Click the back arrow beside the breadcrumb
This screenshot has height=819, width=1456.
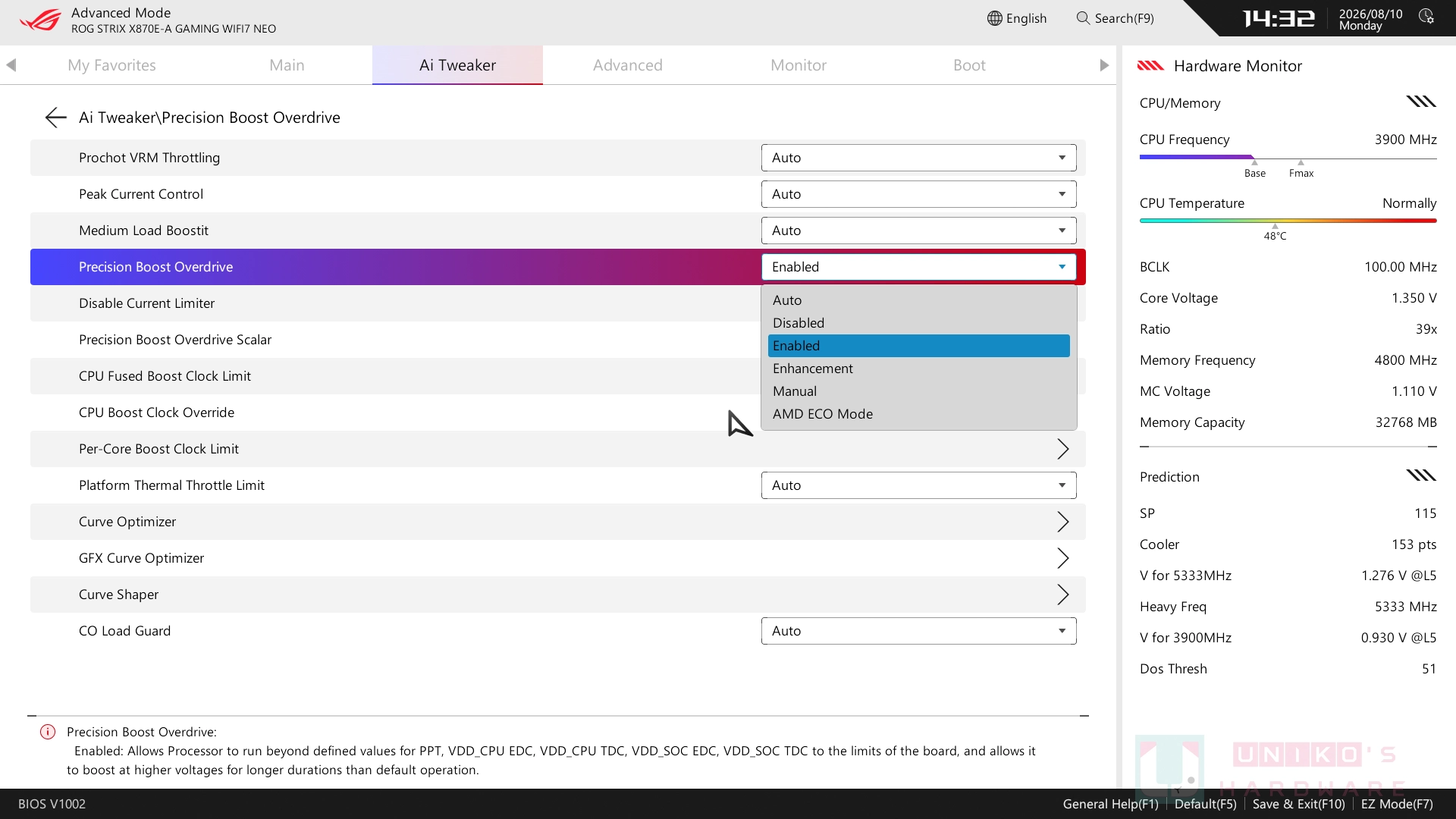tap(55, 118)
